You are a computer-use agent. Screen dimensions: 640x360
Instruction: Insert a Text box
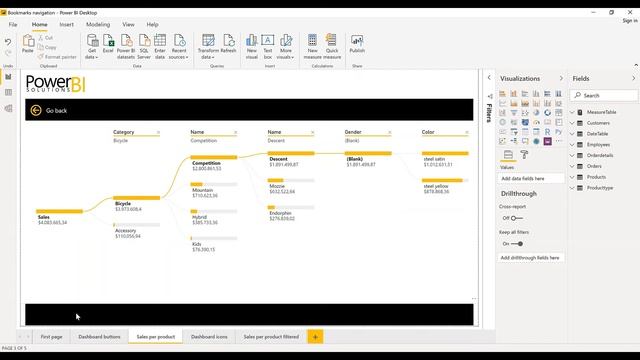click(x=268, y=47)
